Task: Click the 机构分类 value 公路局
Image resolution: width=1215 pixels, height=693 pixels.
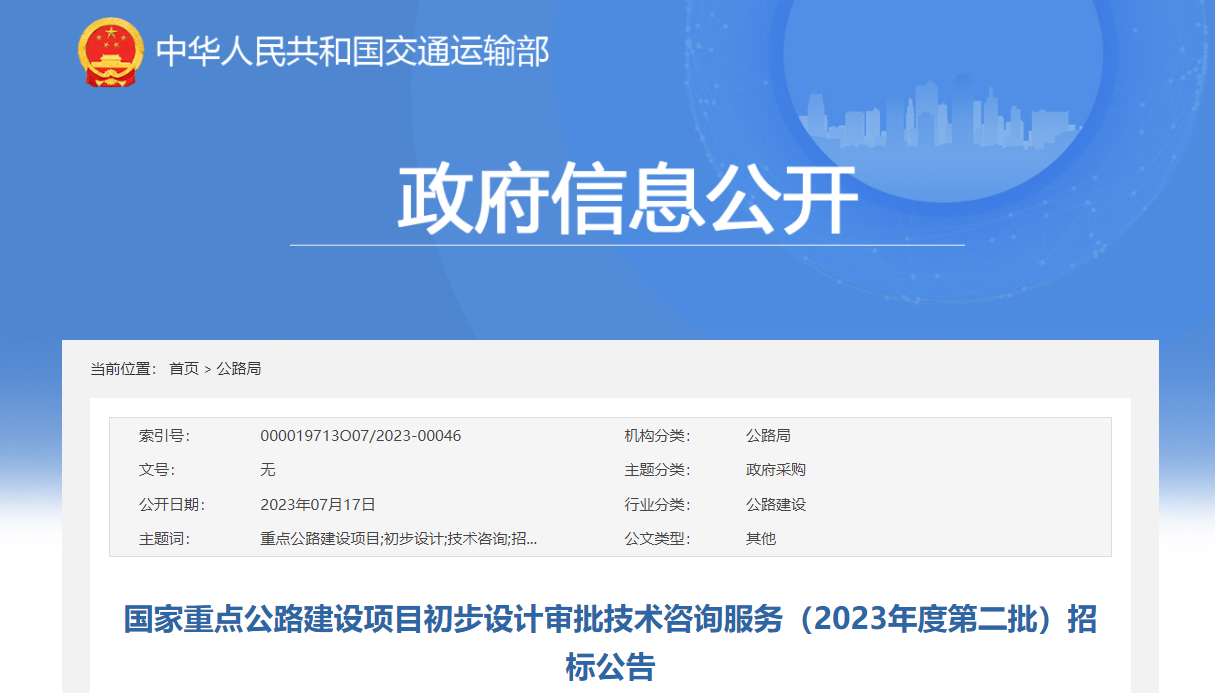Action: click(768, 436)
